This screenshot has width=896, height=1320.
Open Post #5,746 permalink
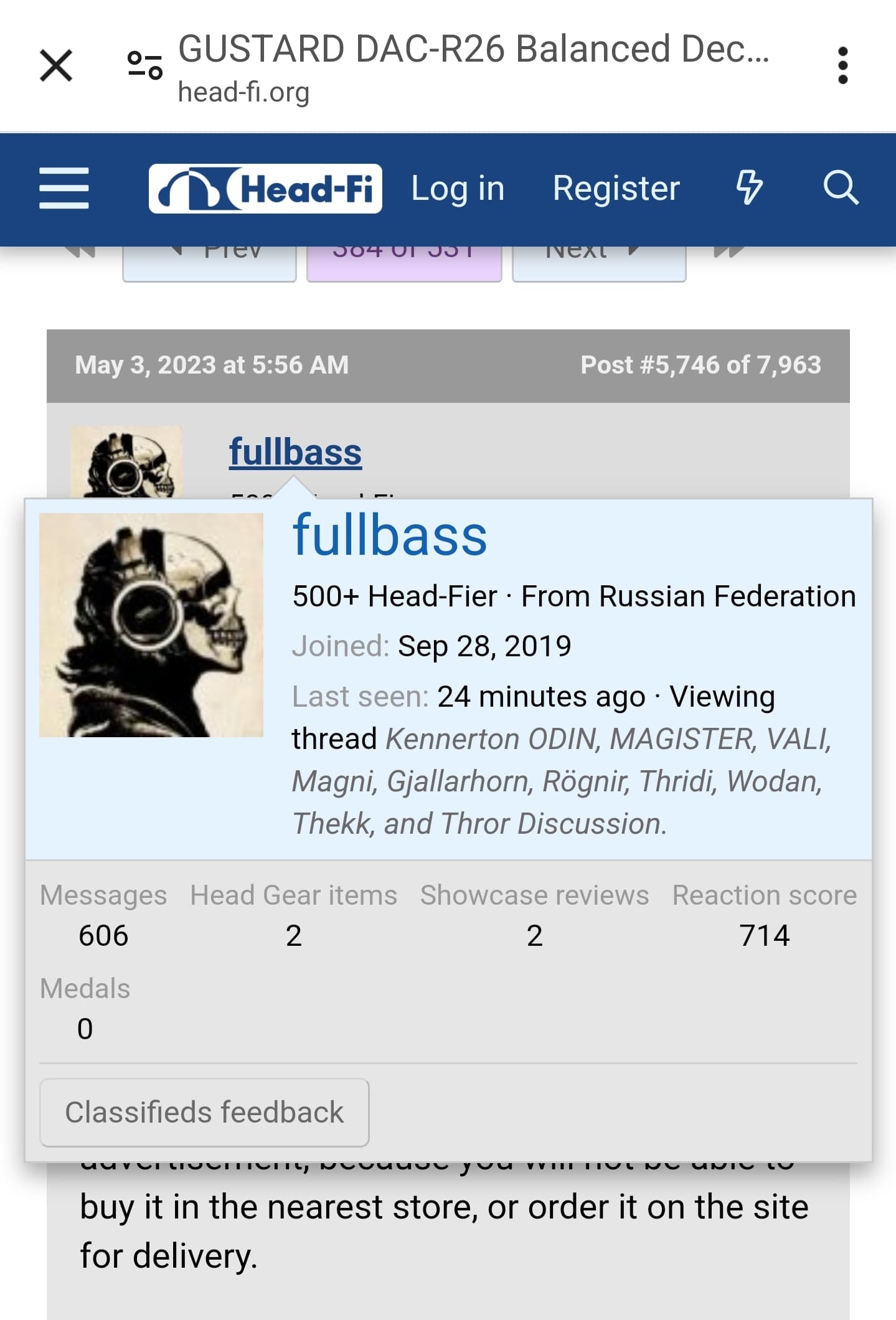pos(700,365)
